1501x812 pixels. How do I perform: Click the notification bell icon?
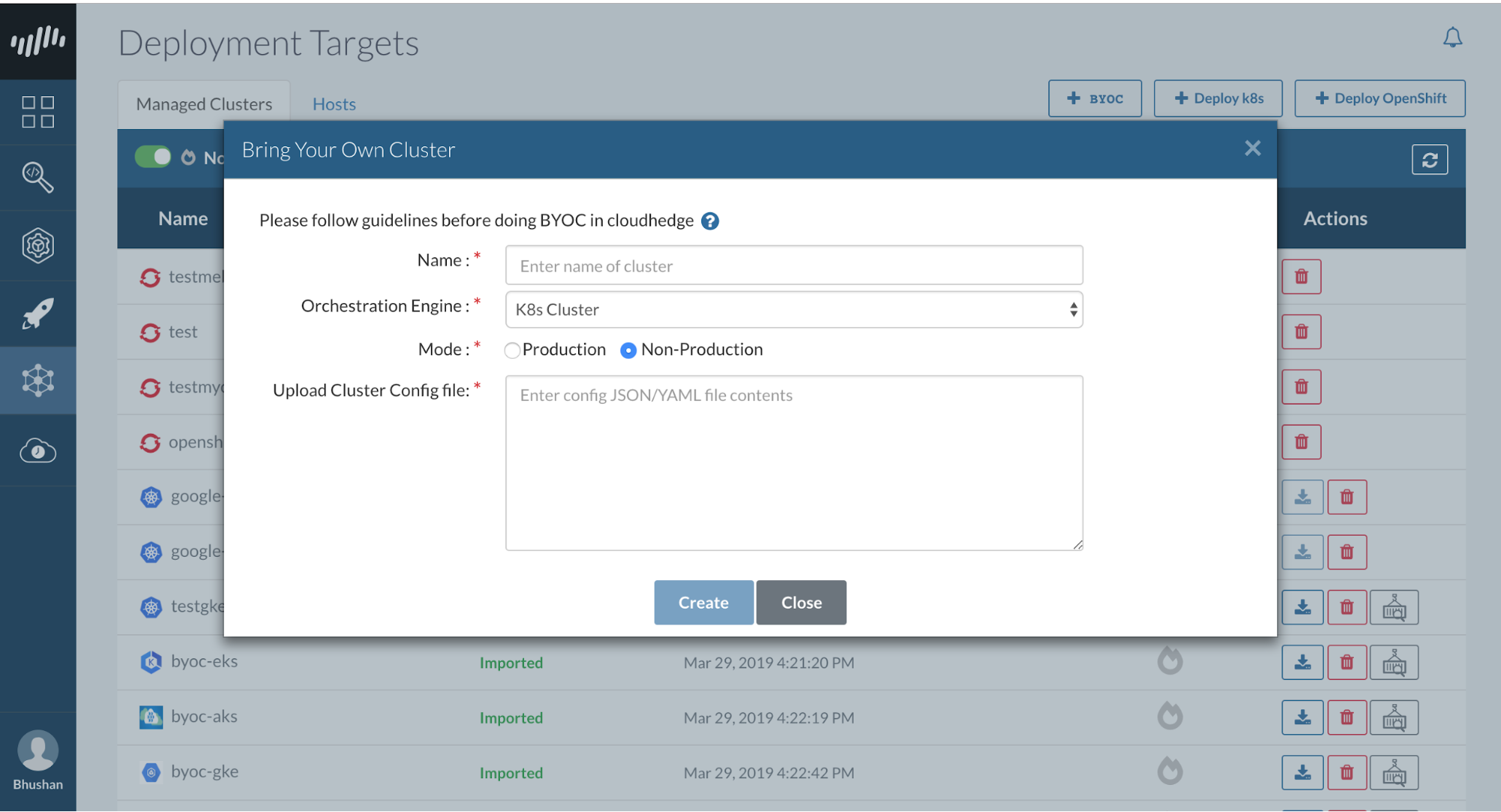pyautogui.click(x=1452, y=38)
